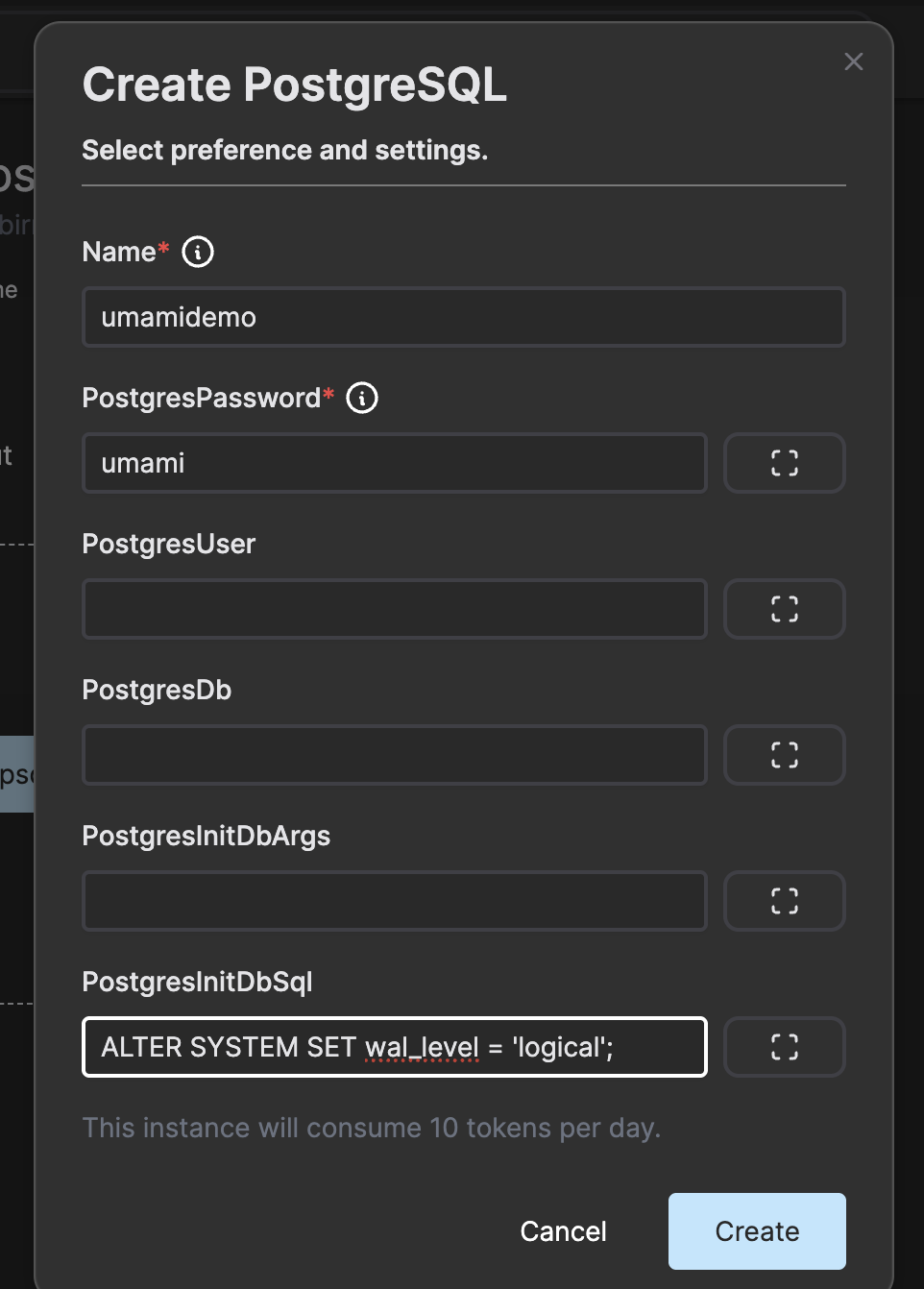This screenshot has height=1289, width=924.
Task: Click the PostgresUser label
Action: [x=169, y=544]
